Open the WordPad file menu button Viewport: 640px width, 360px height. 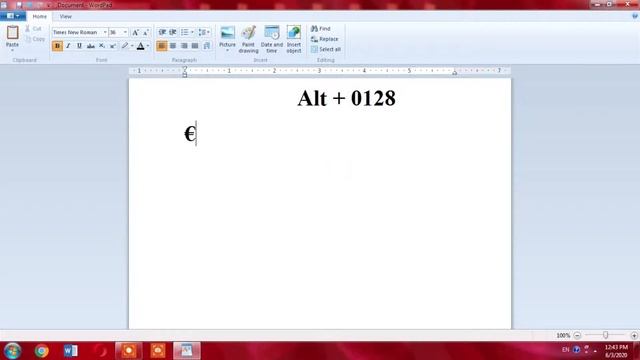coord(13,16)
